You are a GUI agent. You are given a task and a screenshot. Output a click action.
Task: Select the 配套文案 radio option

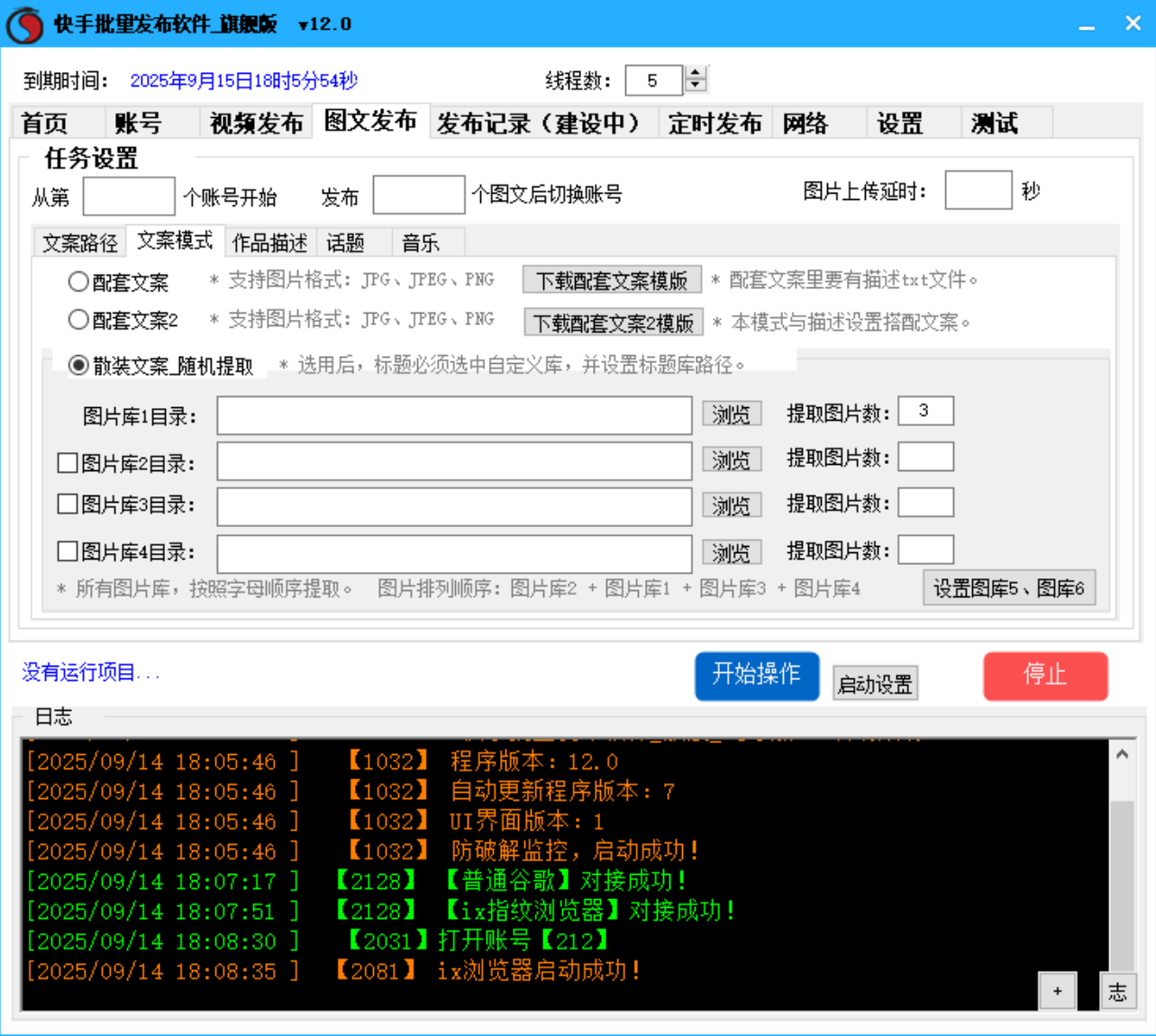coord(77,280)
